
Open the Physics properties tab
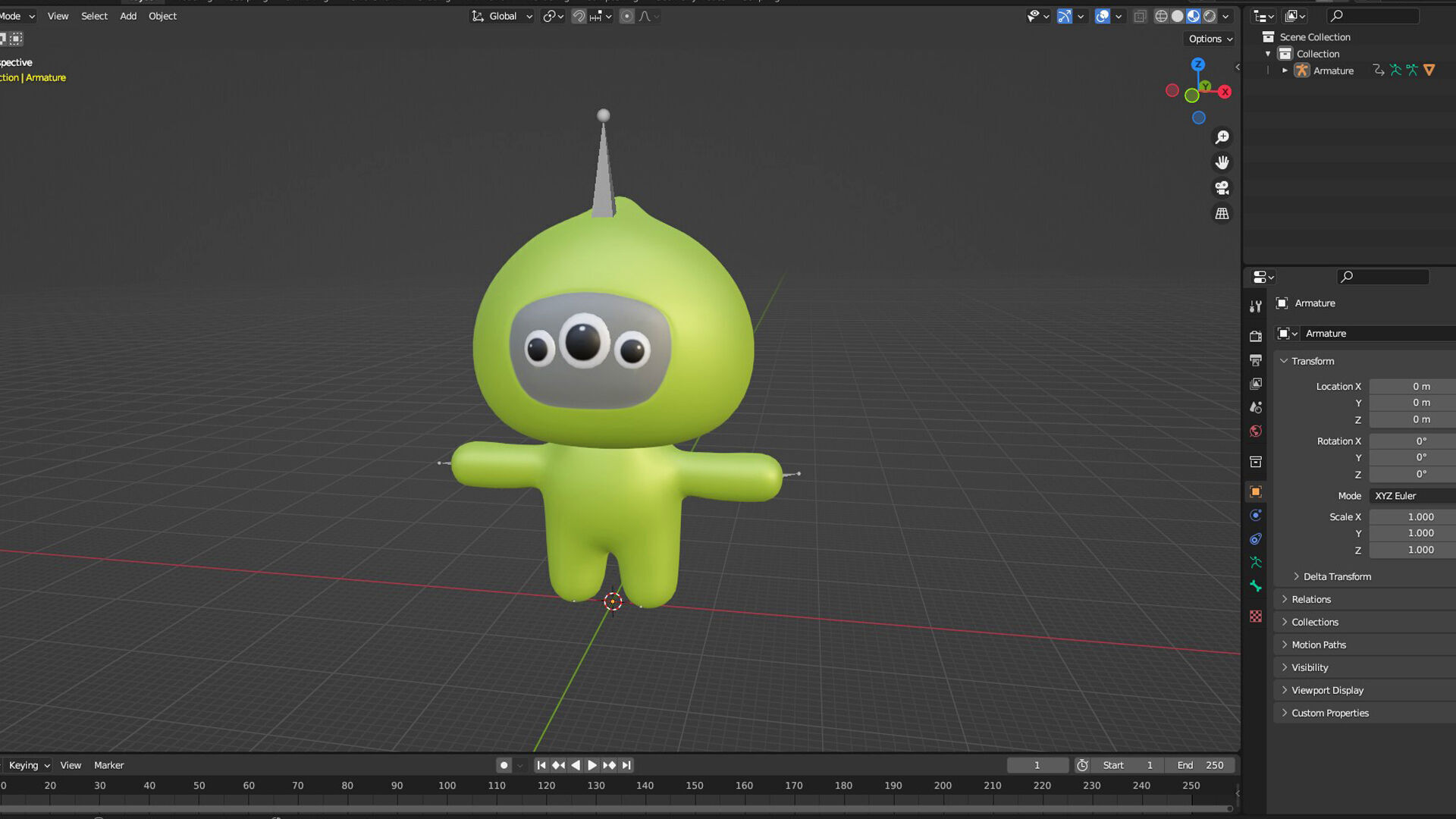[1256, 515]
